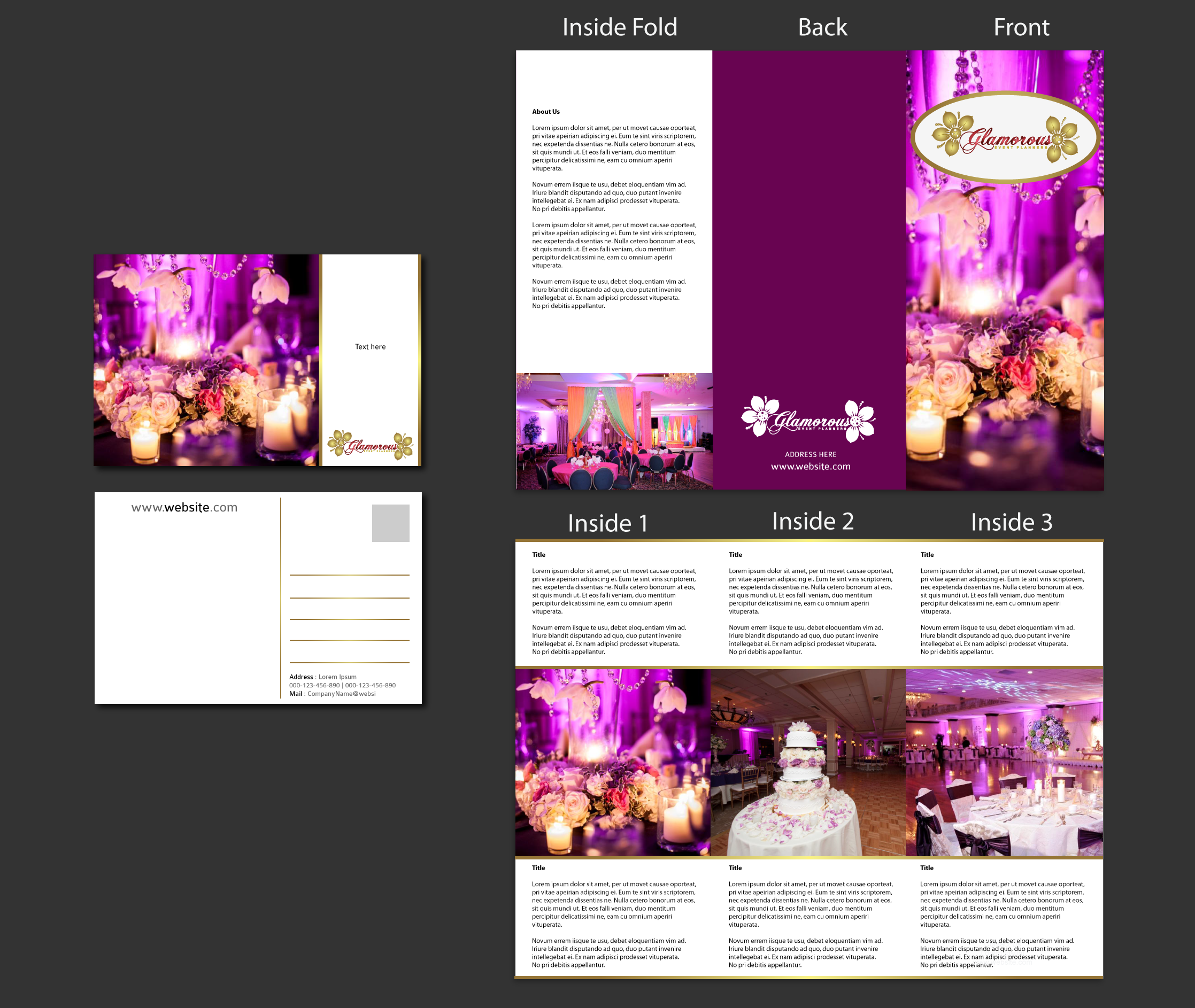Click the 'ADDRESS HERE' text on Back panel
This screenshot has height=1008, width=1195.
[811, 454]
